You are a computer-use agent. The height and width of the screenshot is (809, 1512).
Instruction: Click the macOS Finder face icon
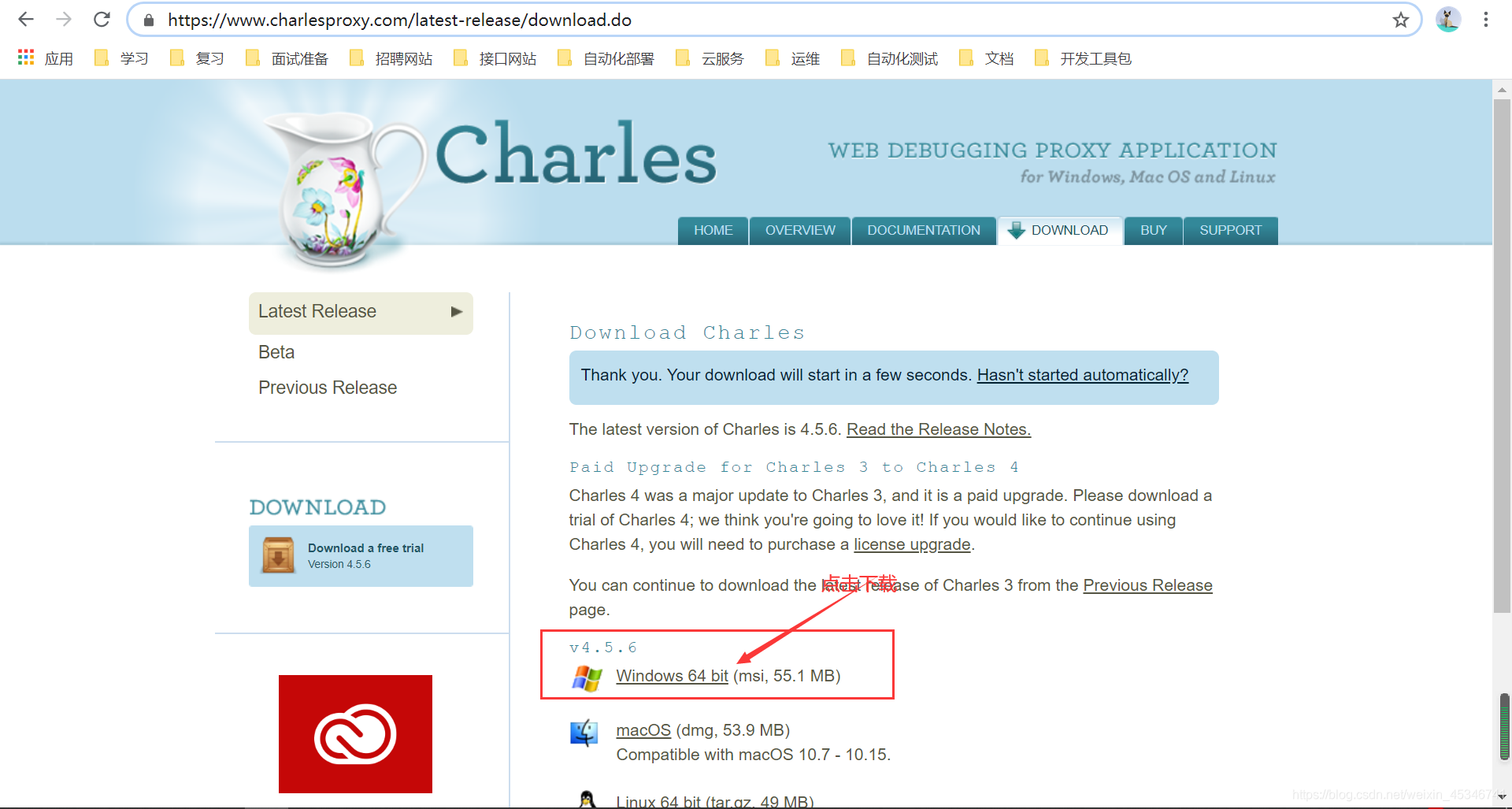click(584, 733)
